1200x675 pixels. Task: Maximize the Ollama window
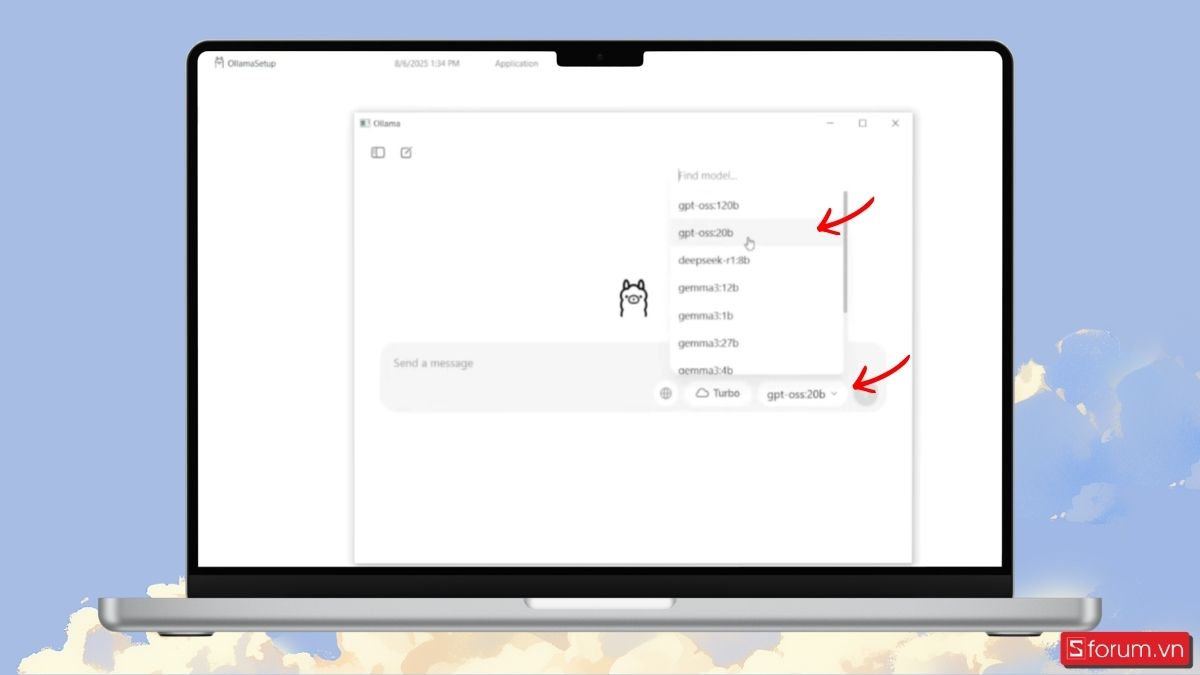(862, 123)
